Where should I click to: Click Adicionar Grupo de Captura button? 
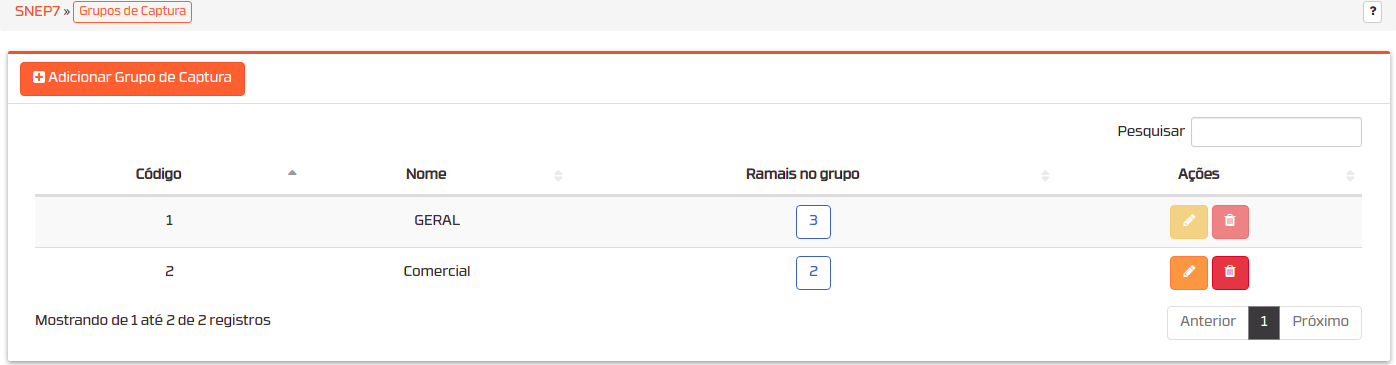132,78
